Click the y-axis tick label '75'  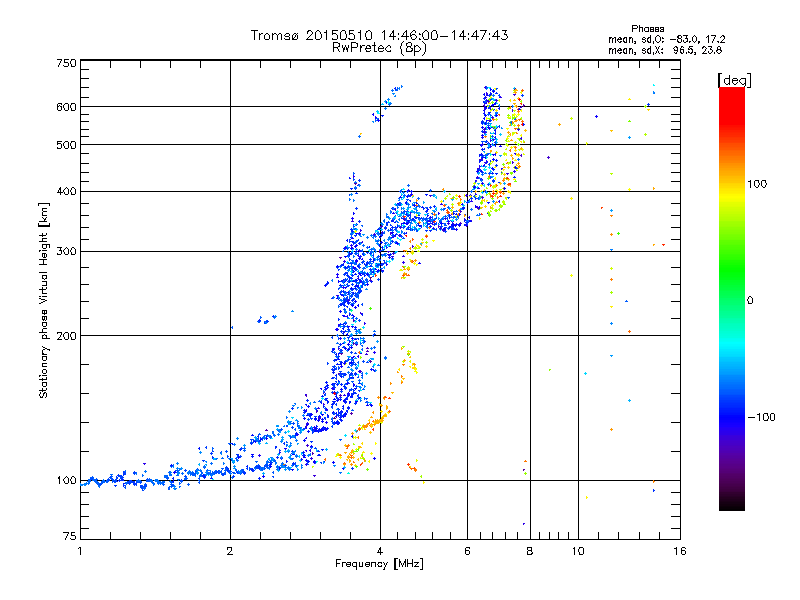click(70, 536)
